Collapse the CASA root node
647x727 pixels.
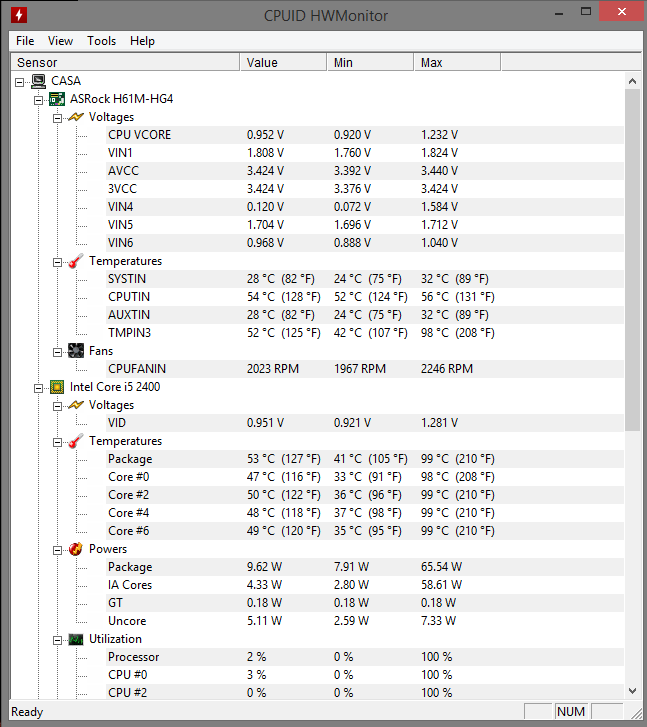(x=19, y=83)
